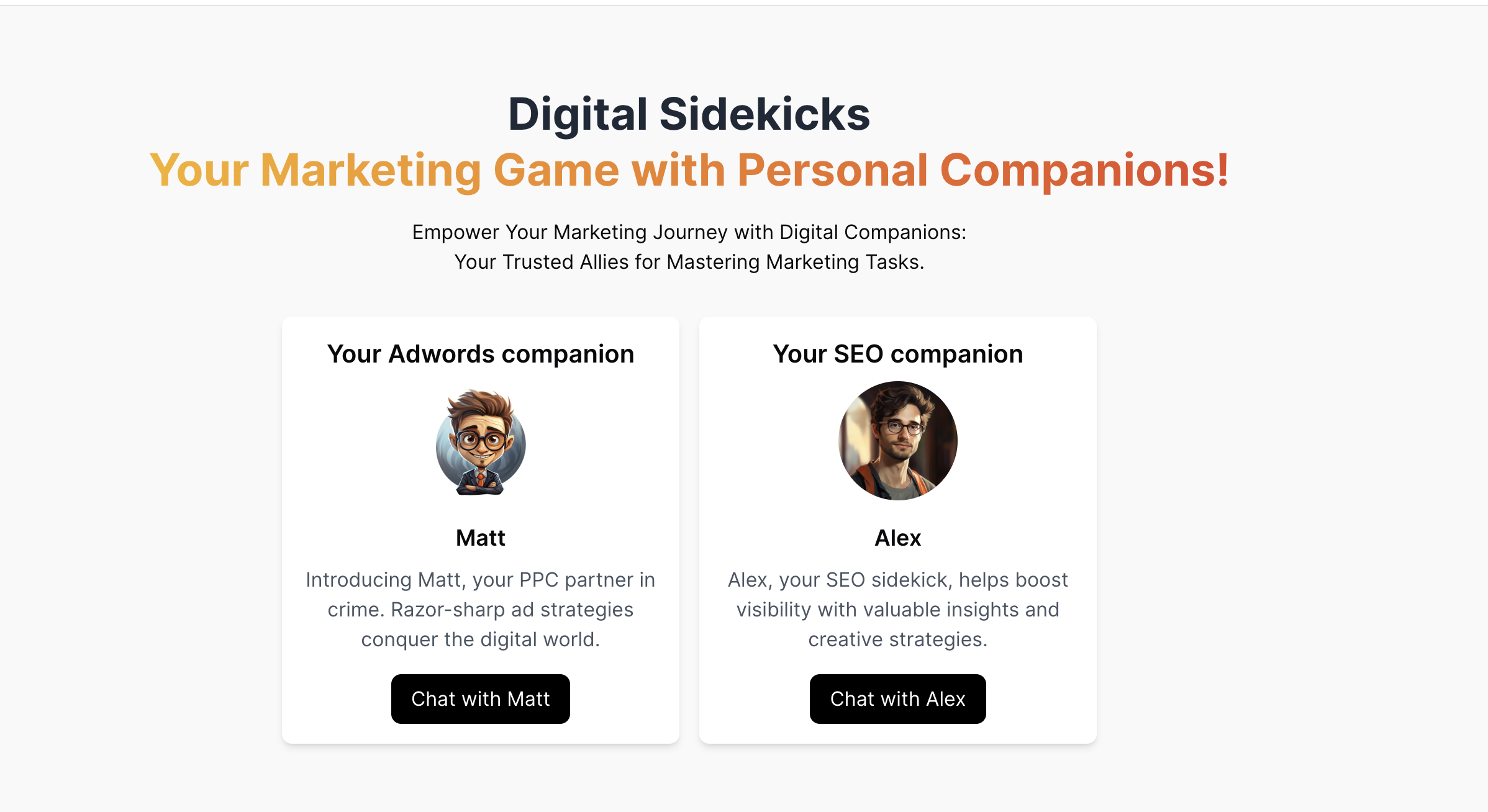
Task: Click the name Matt below the avatar
Action: 480,538
